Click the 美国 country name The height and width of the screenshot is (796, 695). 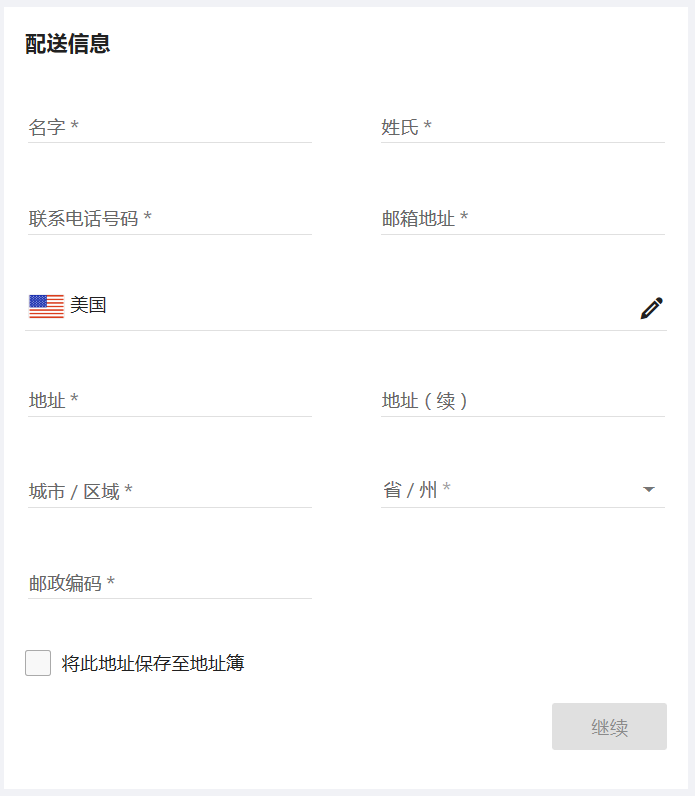coord(89,306)
